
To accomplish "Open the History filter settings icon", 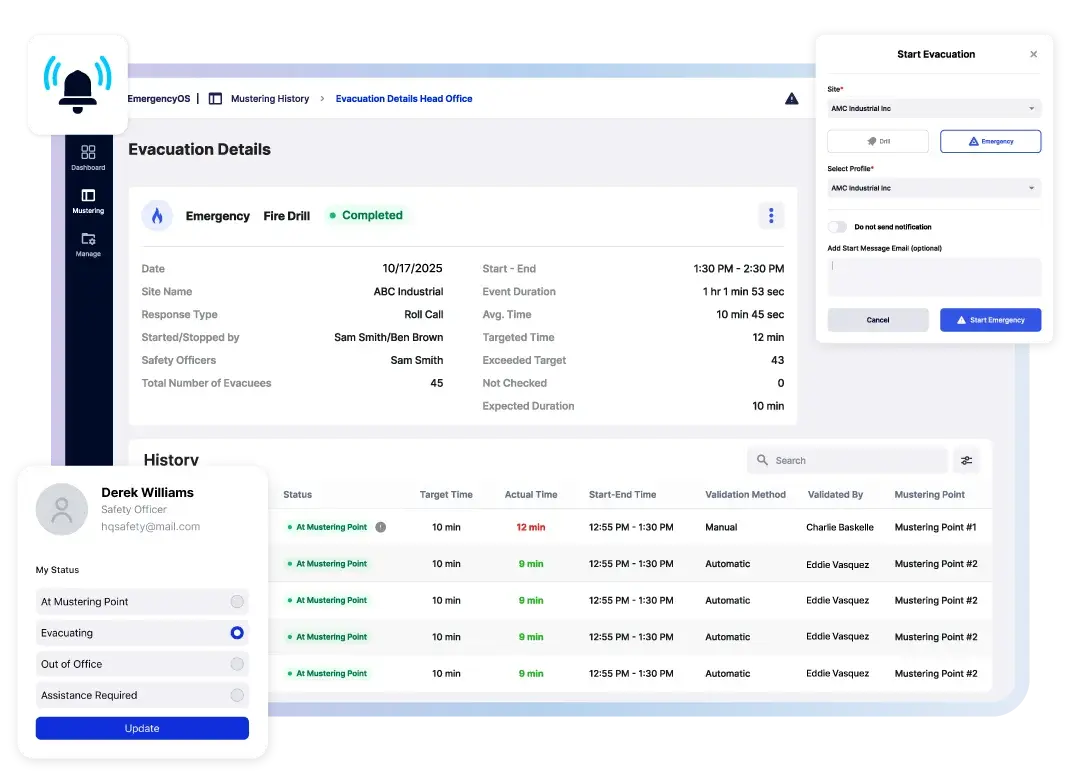I will [967, 460].
